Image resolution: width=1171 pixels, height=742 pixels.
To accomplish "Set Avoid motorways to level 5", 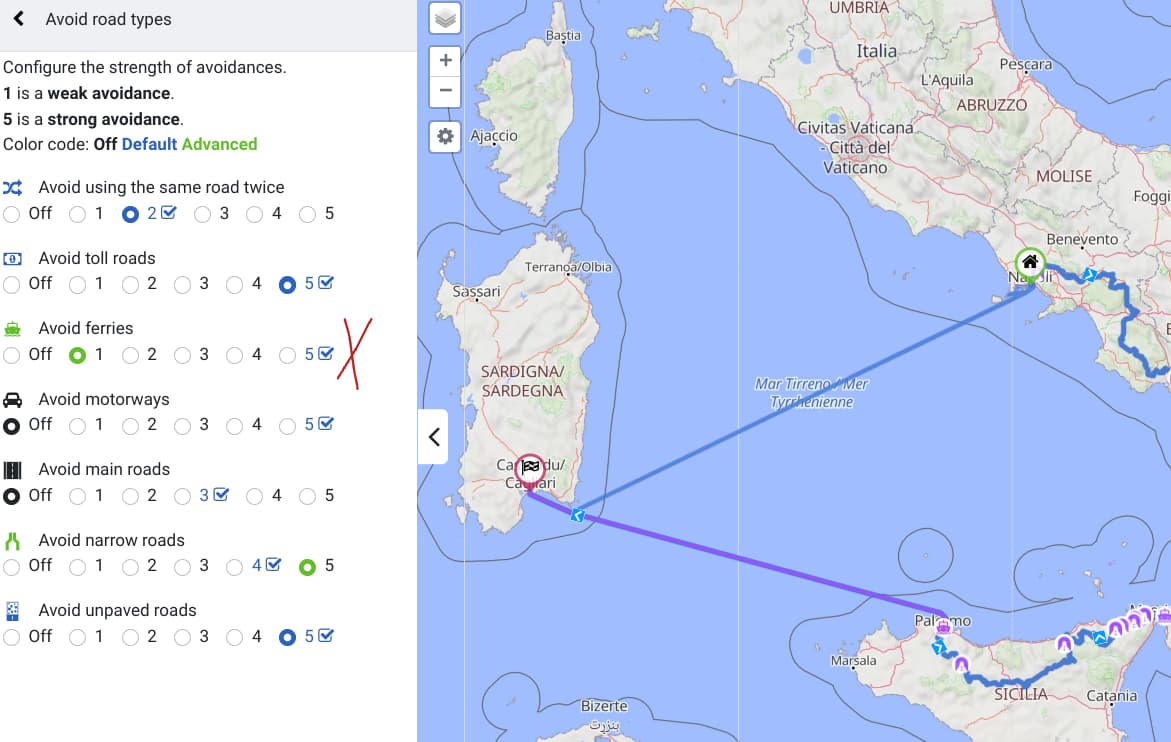I will (288, 426).
